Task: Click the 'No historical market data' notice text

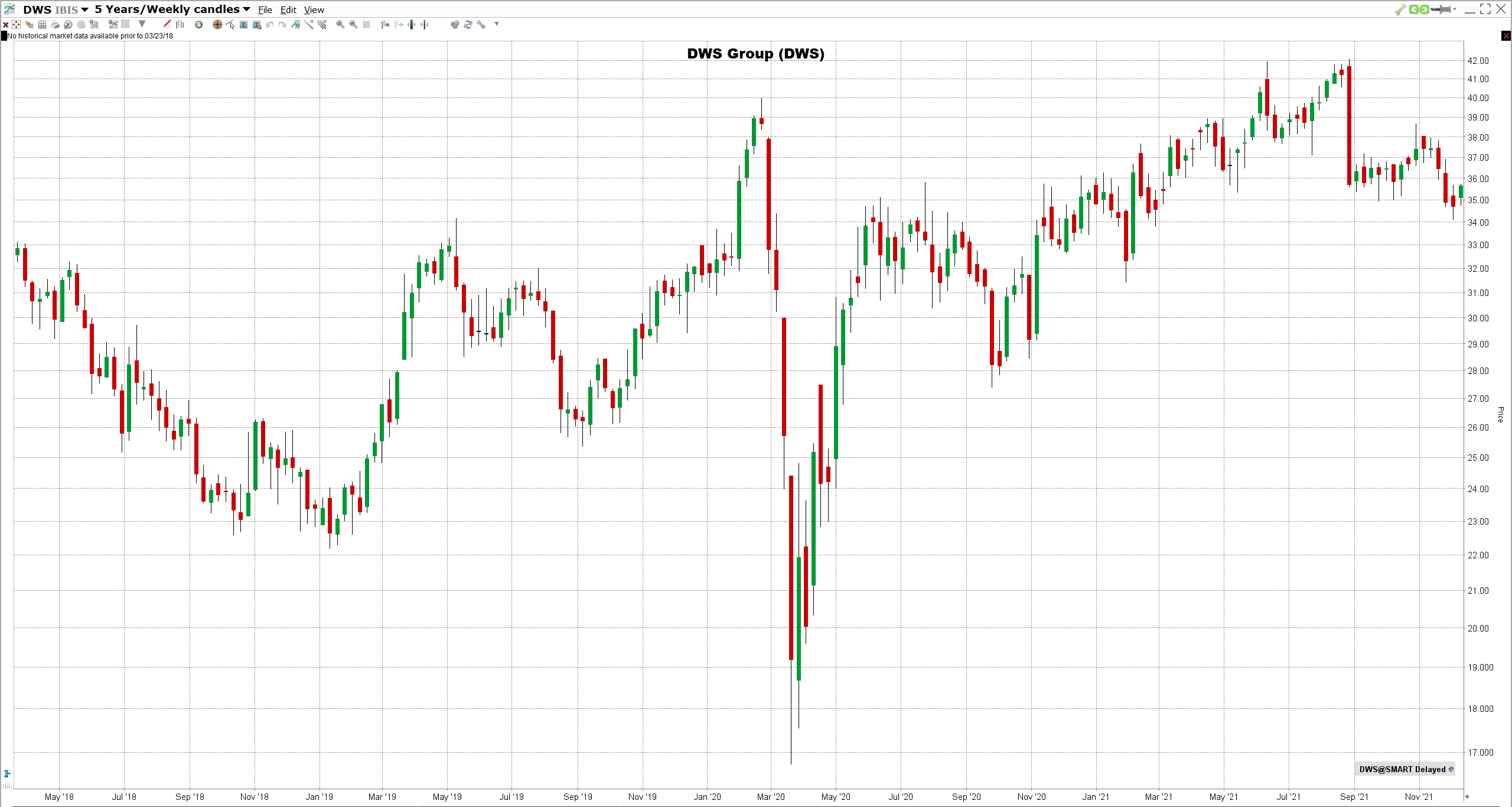Action: (90, 36)
